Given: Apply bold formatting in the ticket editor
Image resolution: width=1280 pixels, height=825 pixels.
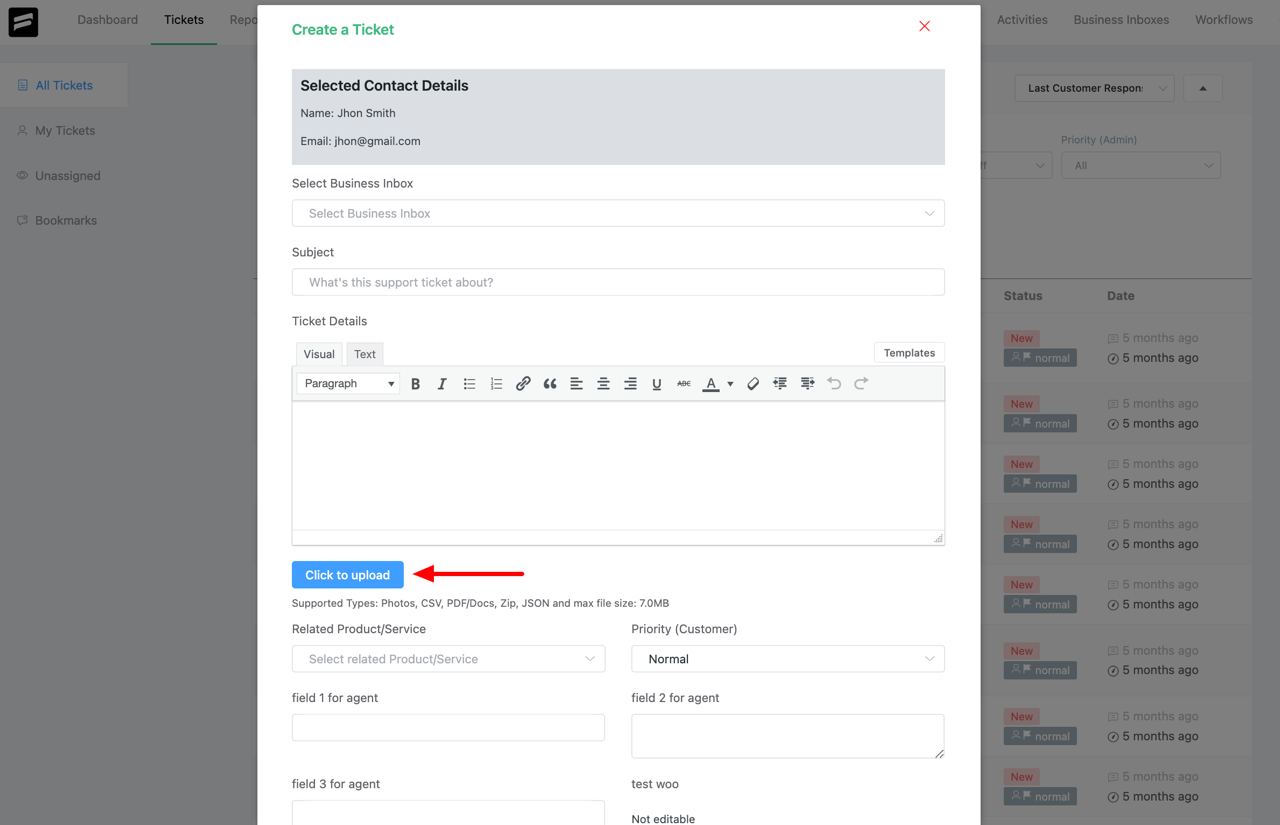Looking at the screenshot, I should [415, 383].
